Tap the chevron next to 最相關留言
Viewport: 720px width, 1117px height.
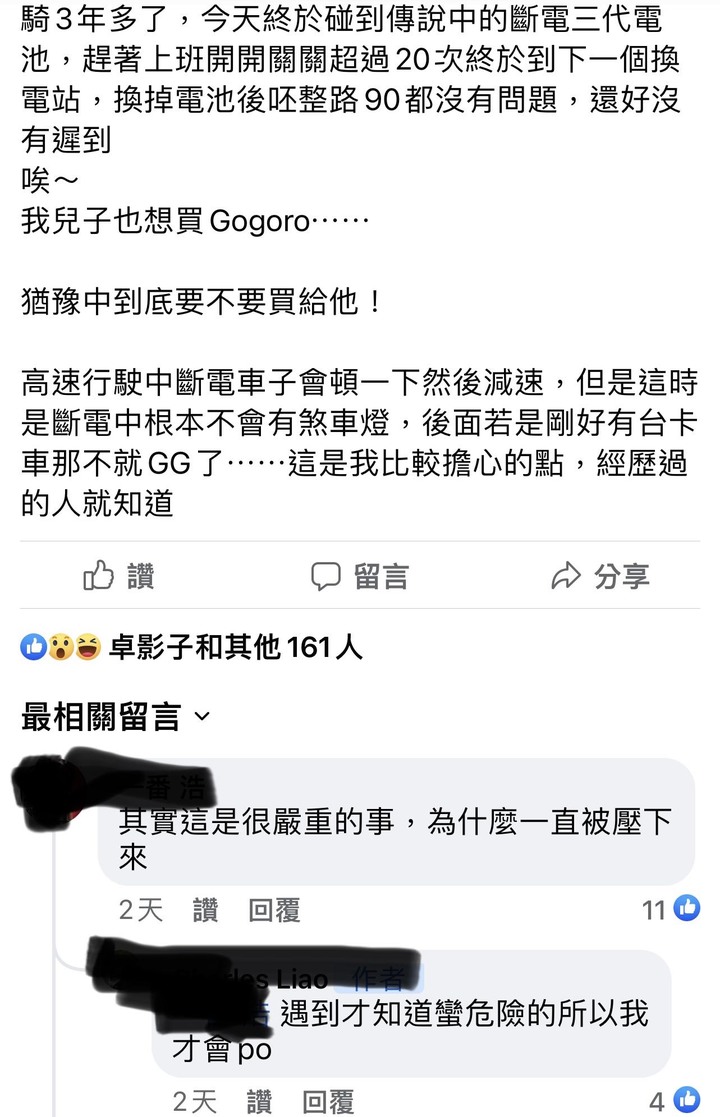pyautogui.click(x=202, y=716)
